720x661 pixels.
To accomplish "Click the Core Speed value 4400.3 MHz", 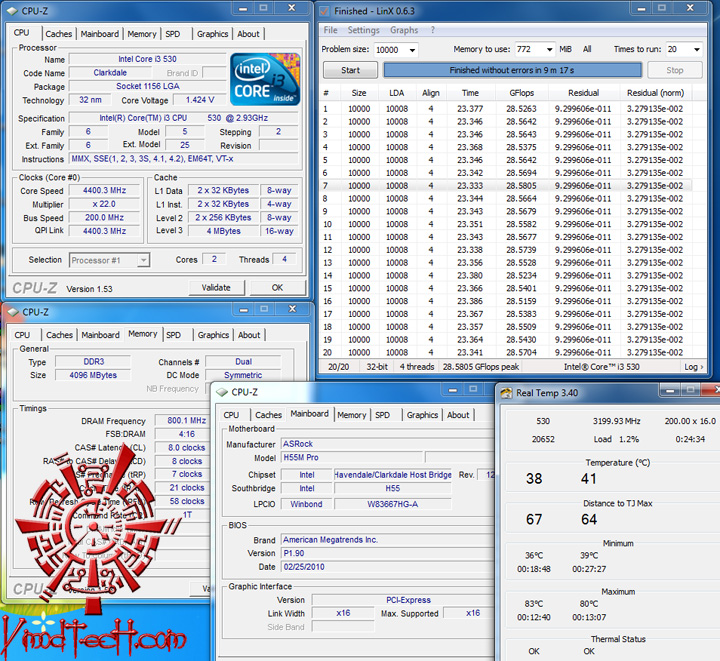I will coord(104,190).
